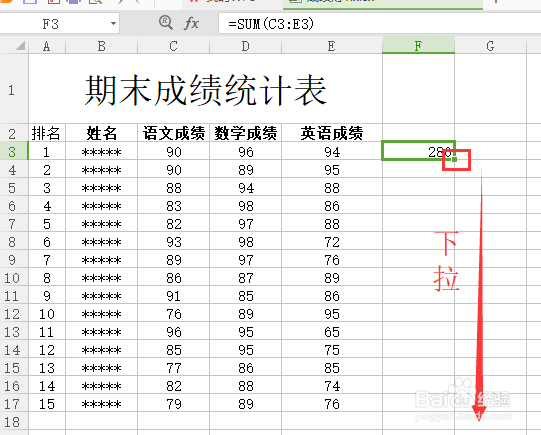Screen dimensions: 541x435
Task: Click cell E13 with value 65
Action: pyautogui.click(x=332, y=332)
